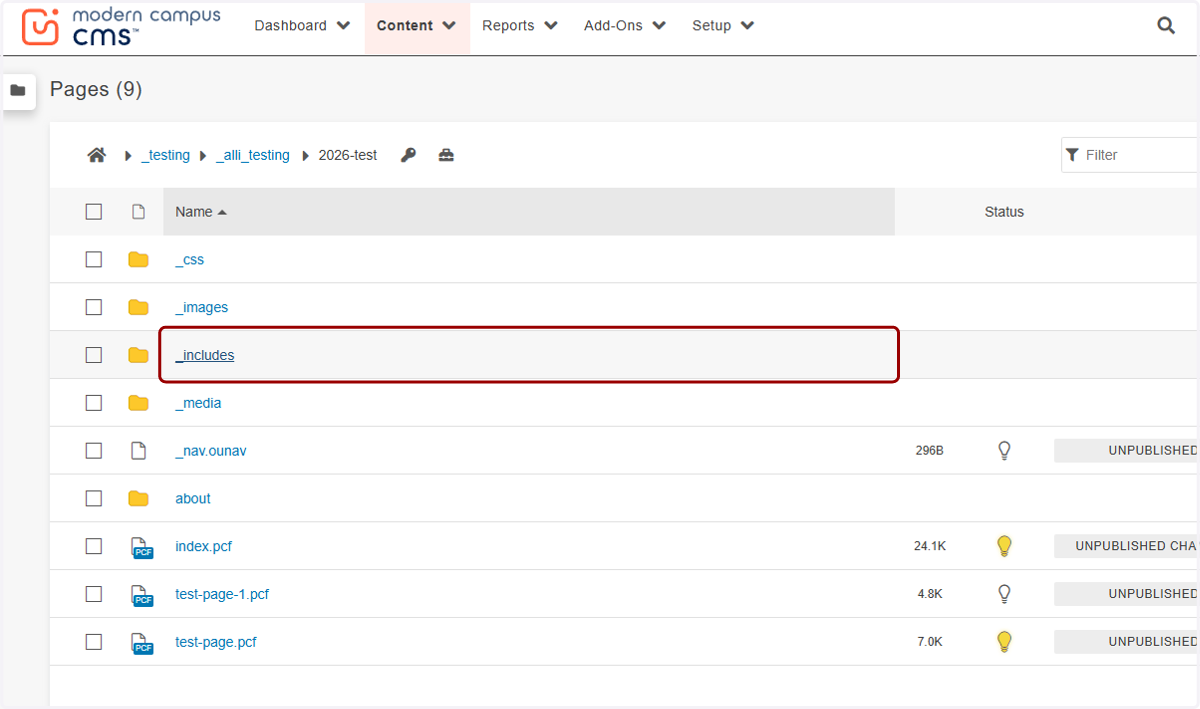This screenshot has height=709, width=1200.
Task: Click the Unpublished badge for test-page.pcf
Action: click(1127, 642)
